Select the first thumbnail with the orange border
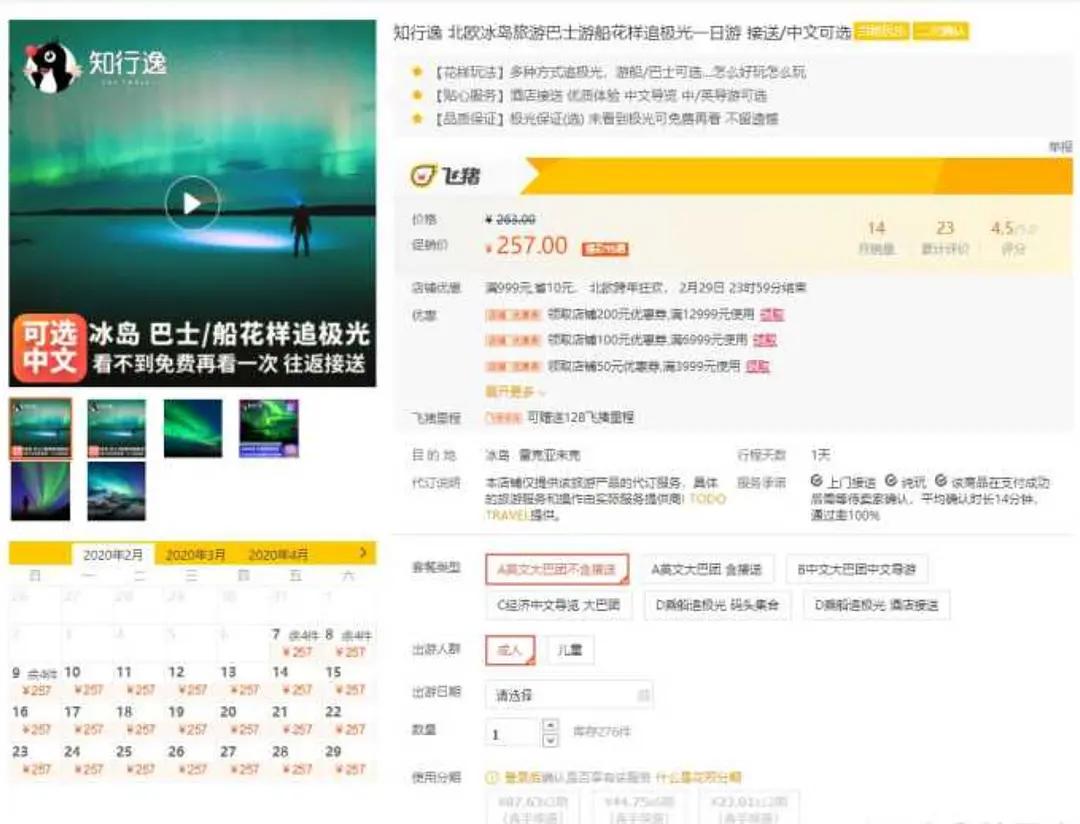The width and height of the screenshot is (1080, 824). click(x=41, y=428)
